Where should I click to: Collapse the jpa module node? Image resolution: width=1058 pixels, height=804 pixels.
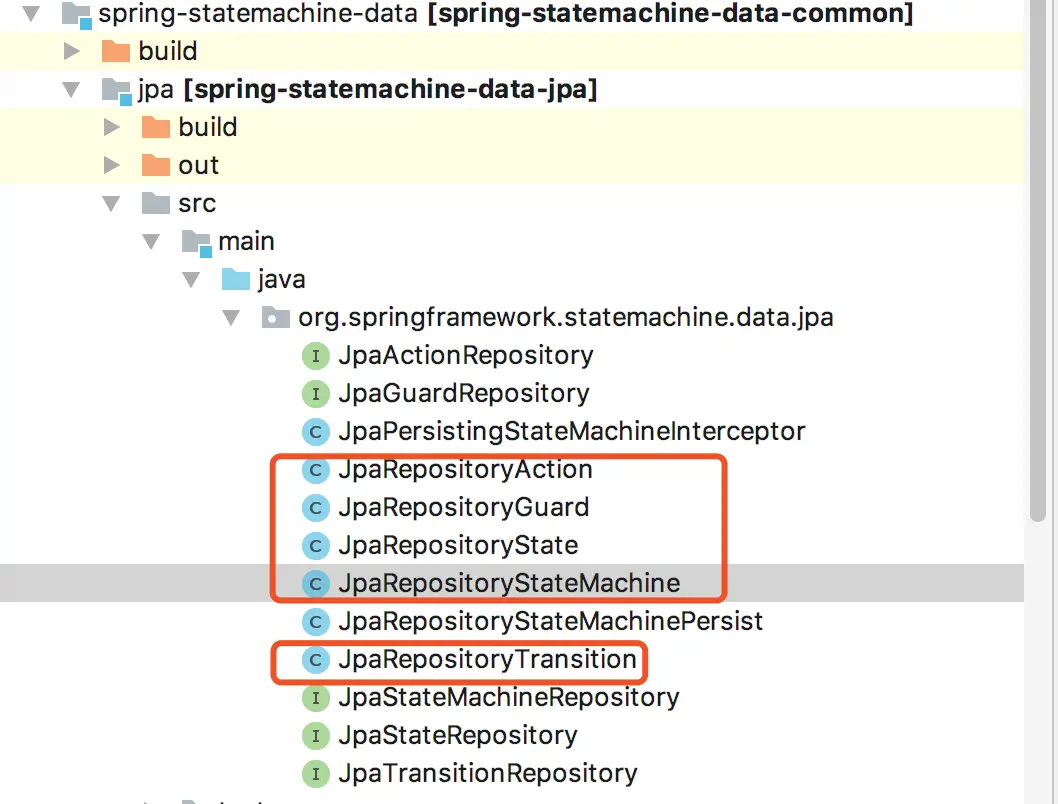[70, 88]
